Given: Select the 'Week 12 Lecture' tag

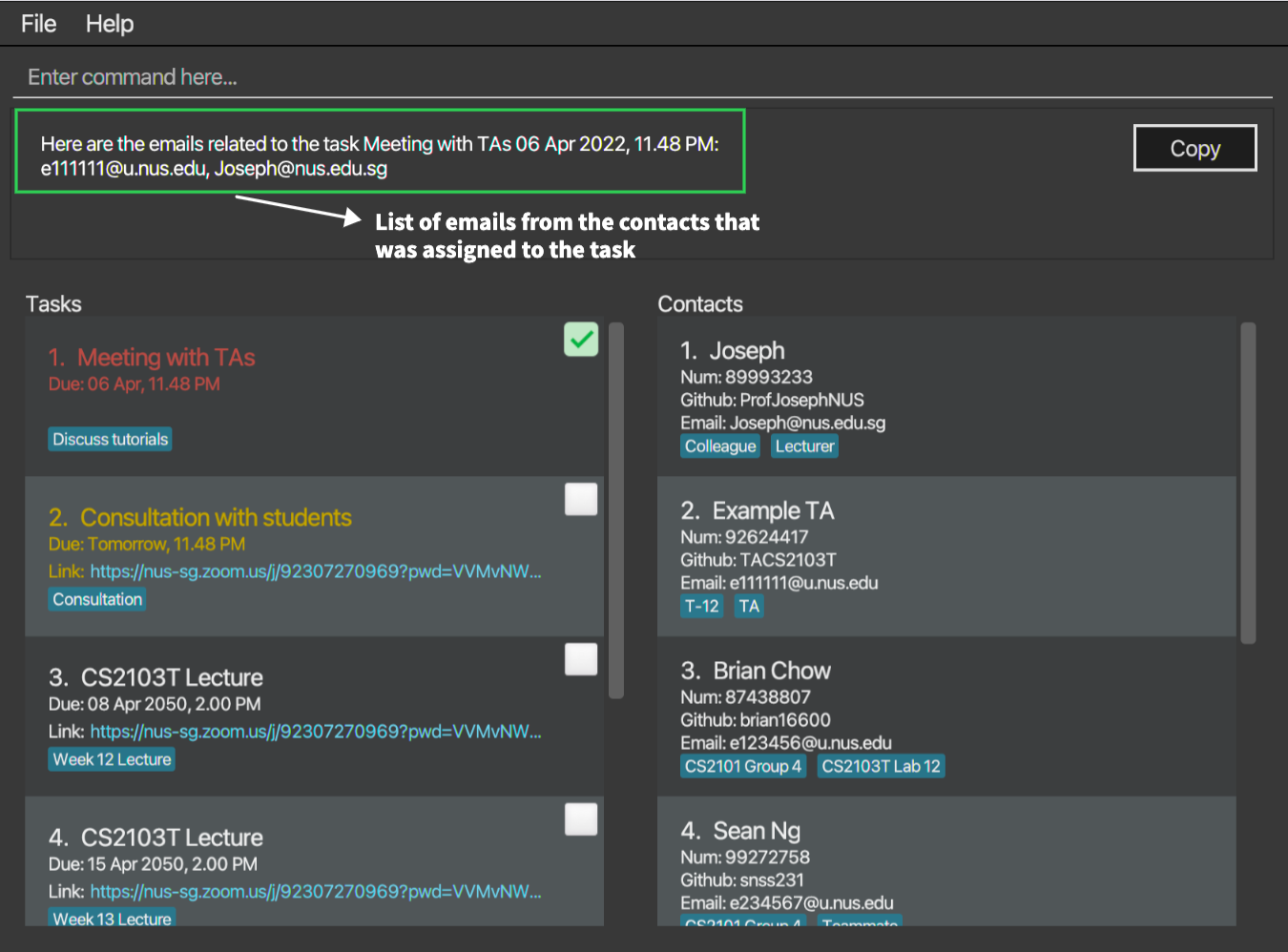Looking at the screenshot, I should [113, 759].
